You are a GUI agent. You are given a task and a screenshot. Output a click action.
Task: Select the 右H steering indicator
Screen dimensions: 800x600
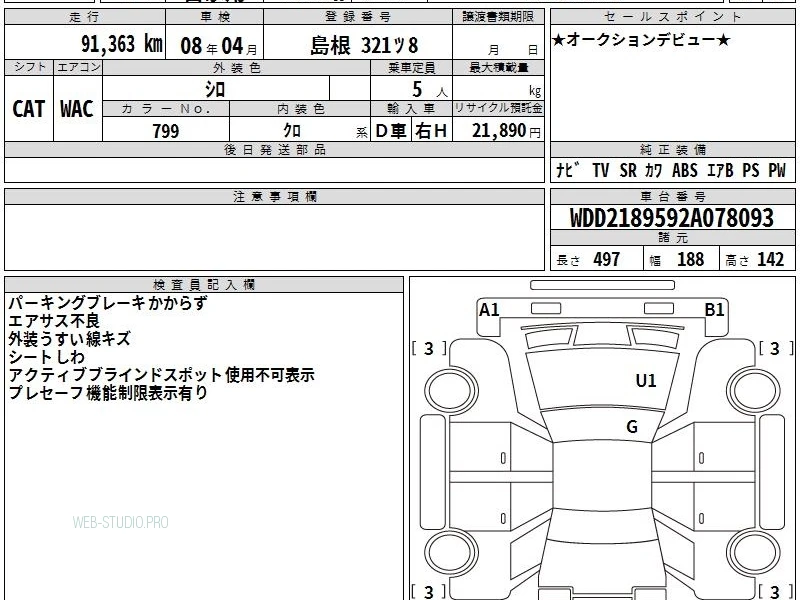pyautogui.click(x=431, y=131)
